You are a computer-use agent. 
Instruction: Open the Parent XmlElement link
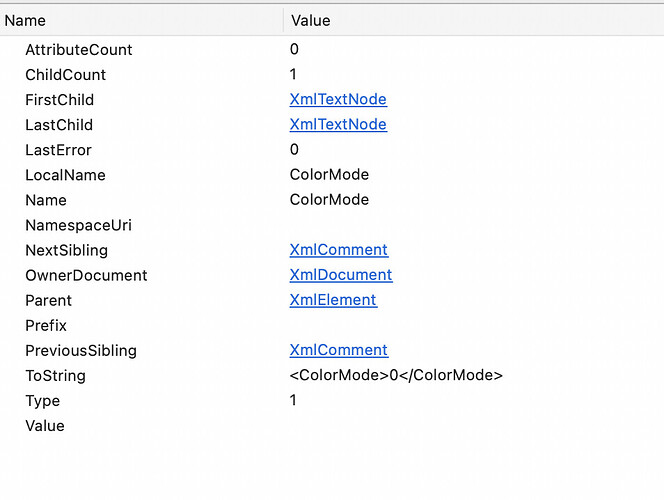click(x=333, y=300)
